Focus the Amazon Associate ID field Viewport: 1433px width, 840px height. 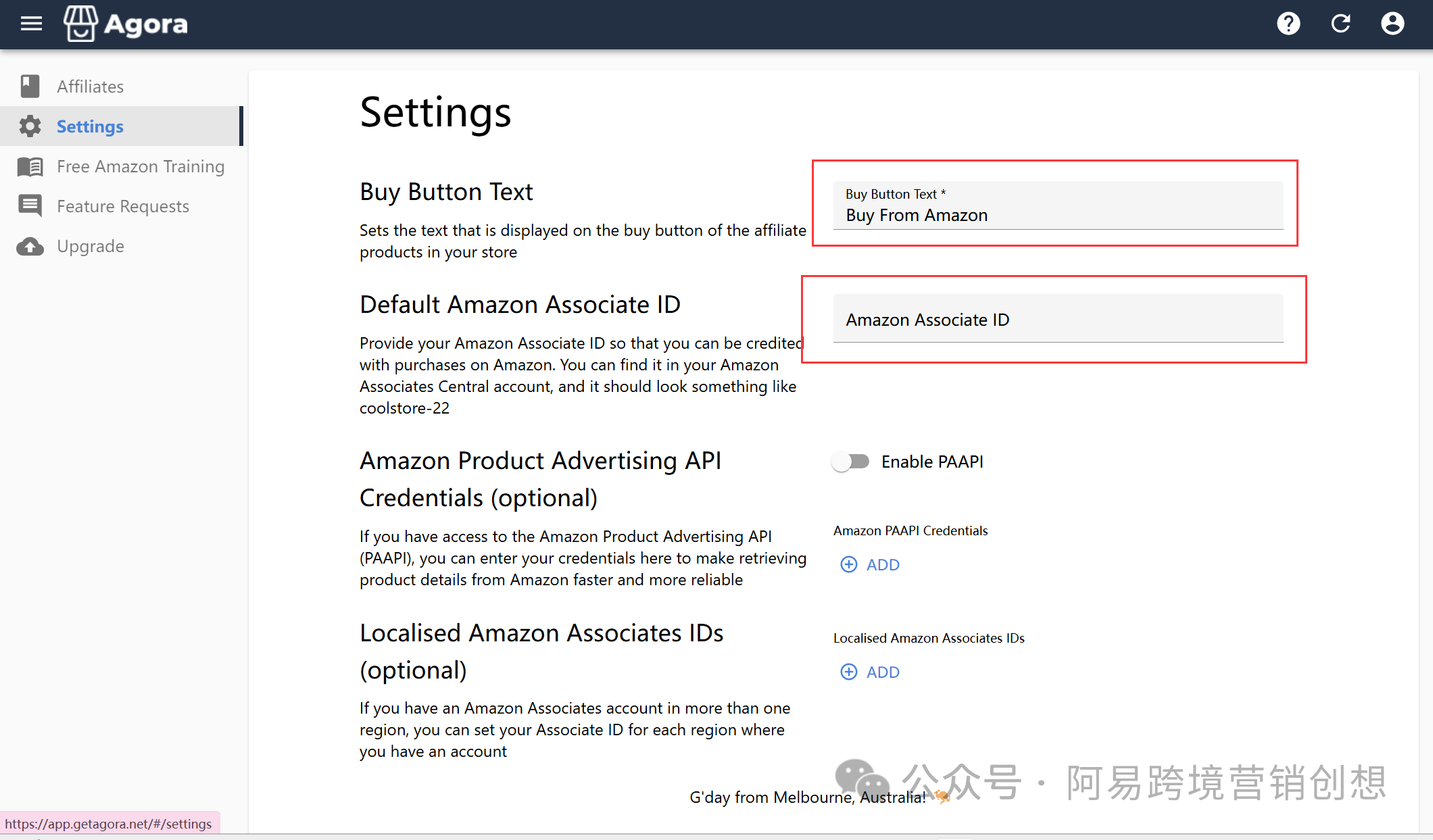click(1058, 320)
